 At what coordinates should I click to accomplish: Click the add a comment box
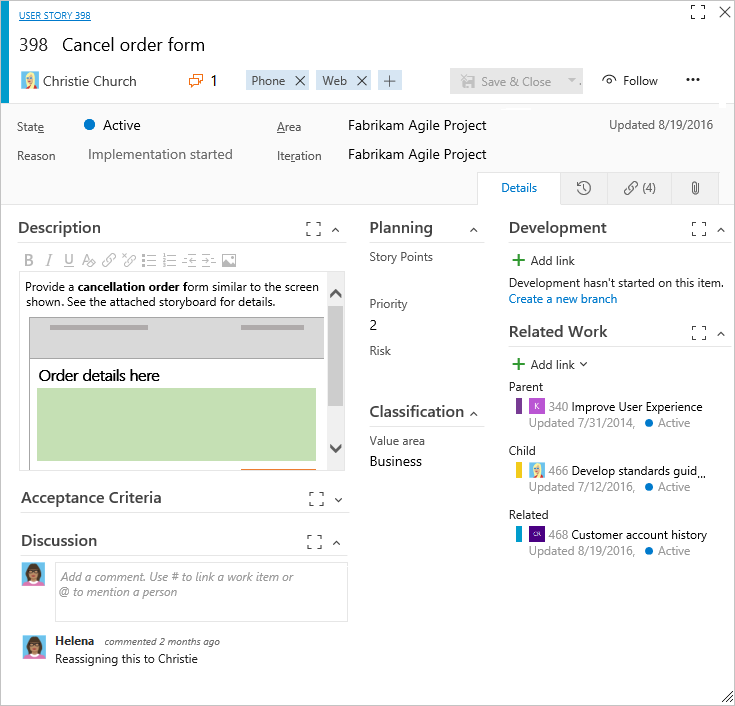202,592
